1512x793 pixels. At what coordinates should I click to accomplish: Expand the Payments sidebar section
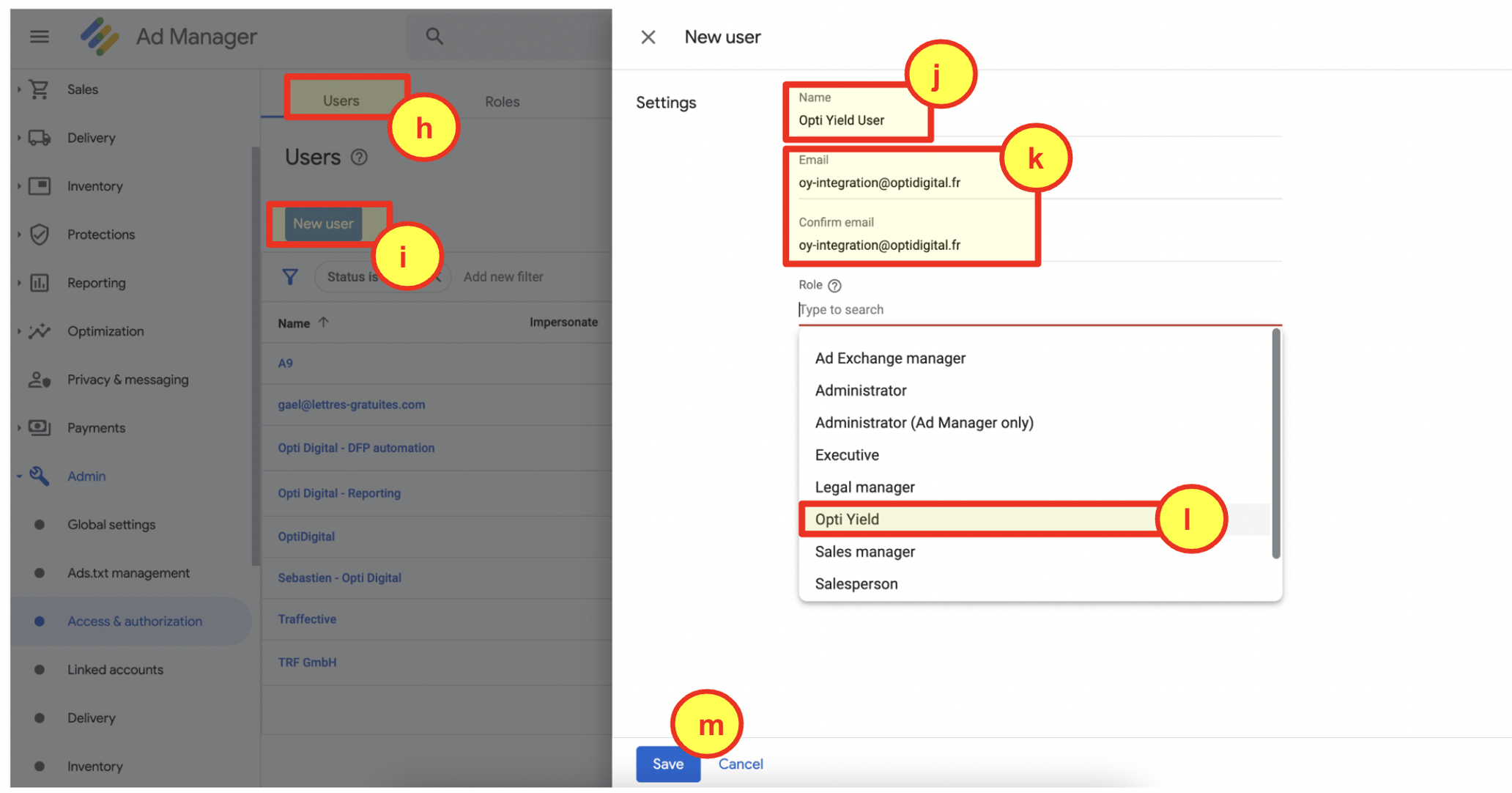19,428
